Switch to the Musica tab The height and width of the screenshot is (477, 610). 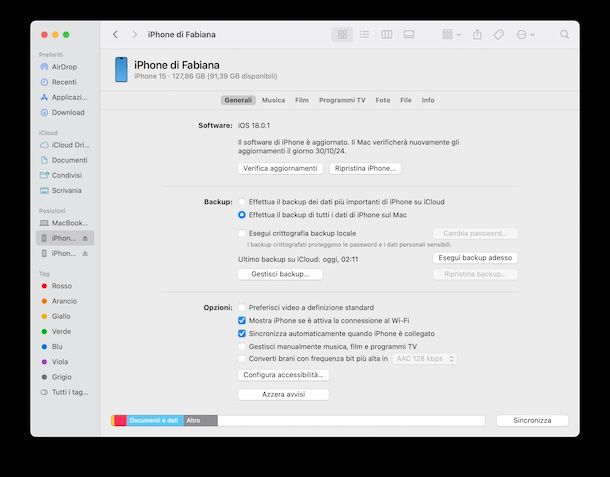tap(273, 100)
